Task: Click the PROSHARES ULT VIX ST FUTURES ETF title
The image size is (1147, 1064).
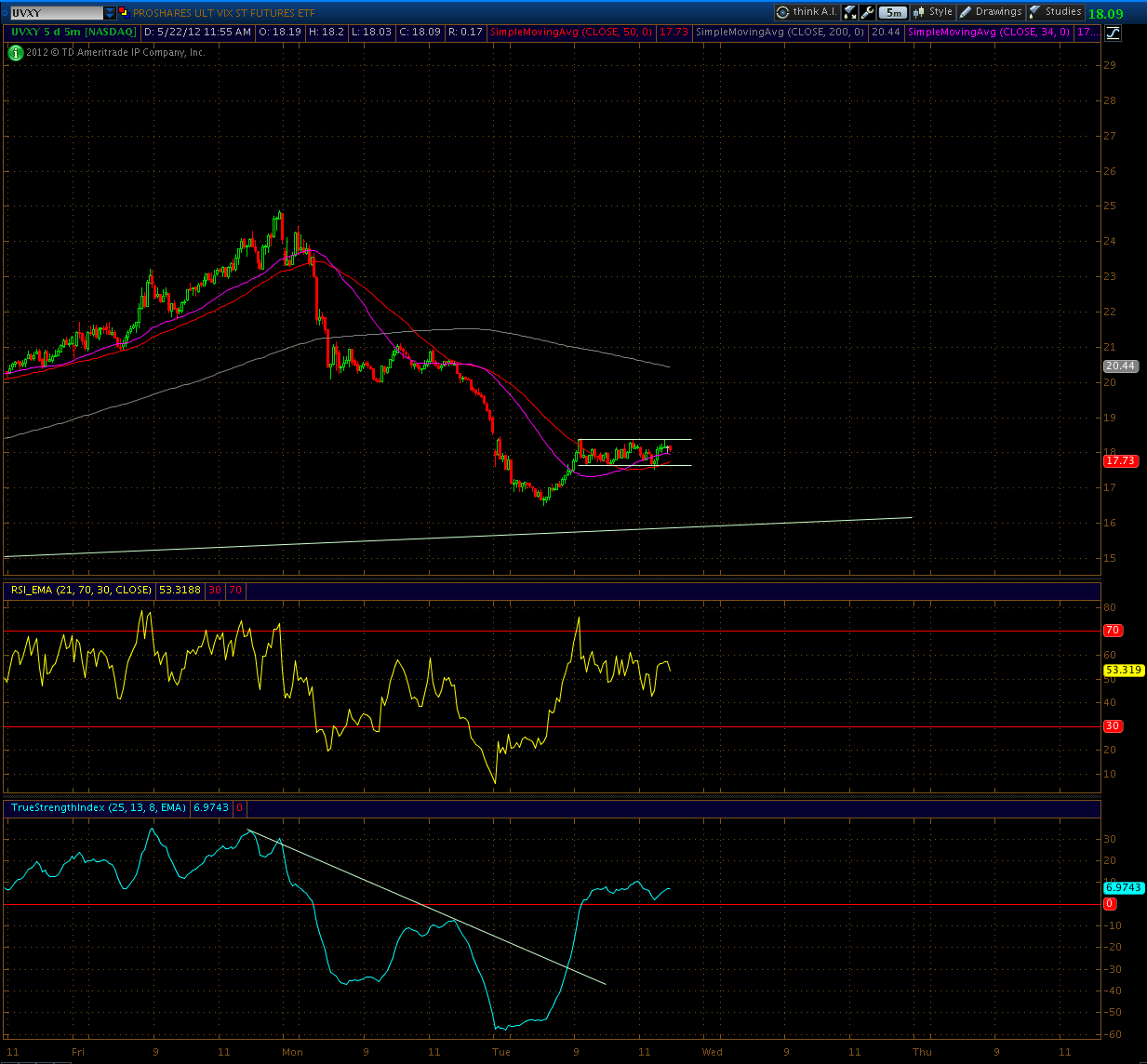Action: tap(222, 13)
